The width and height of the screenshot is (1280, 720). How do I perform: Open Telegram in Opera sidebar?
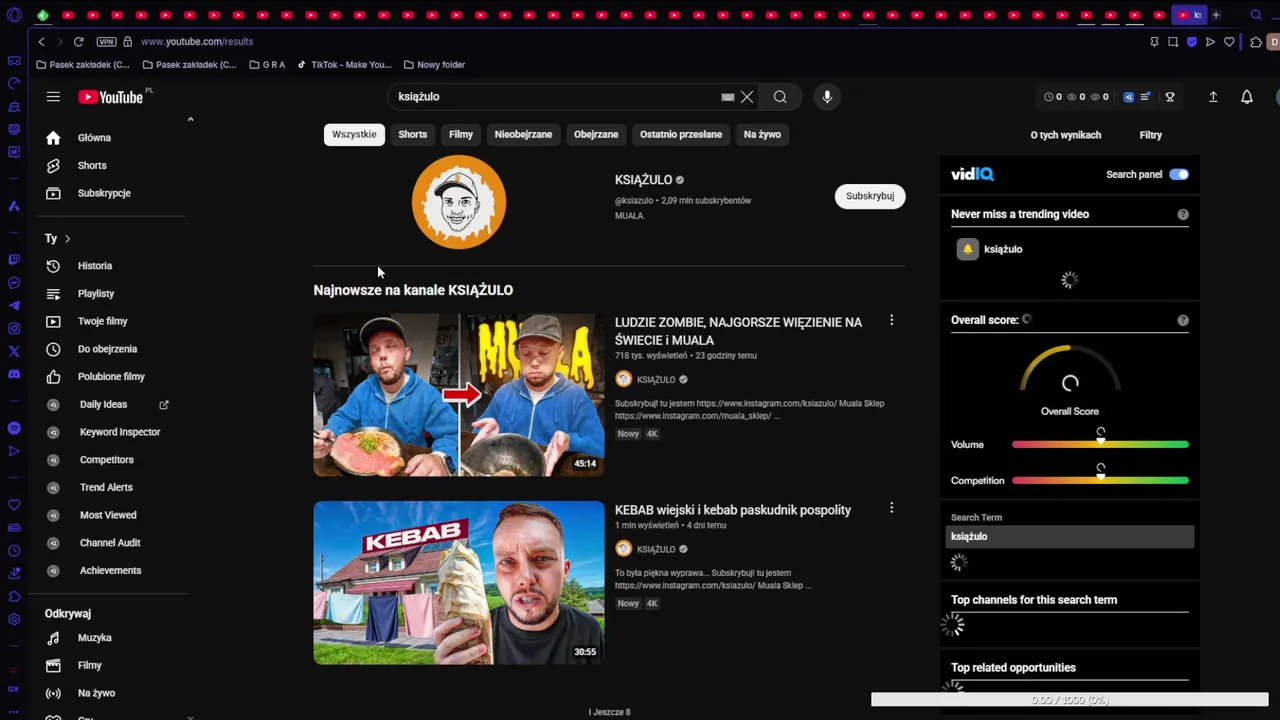(14, 306)
